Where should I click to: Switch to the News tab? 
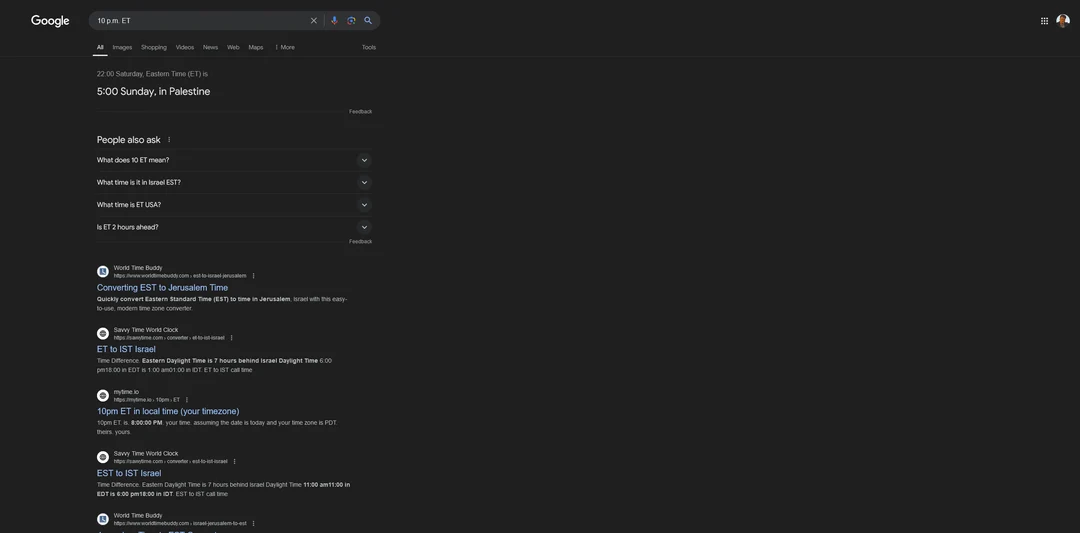point(210,47)
